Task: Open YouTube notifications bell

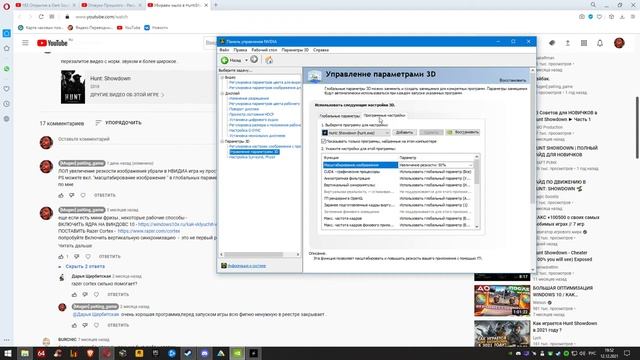Action: coord(600,43)
